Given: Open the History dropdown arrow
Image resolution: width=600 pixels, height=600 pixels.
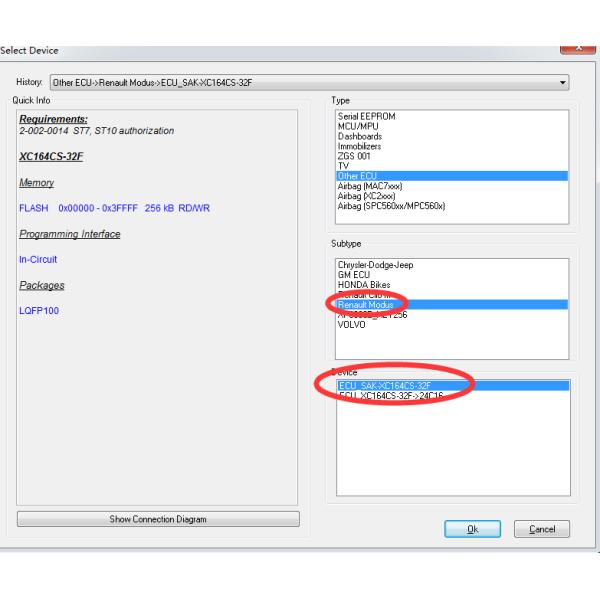Looking at the screenshot, I should pyautogui.click(x=563, y=81).
